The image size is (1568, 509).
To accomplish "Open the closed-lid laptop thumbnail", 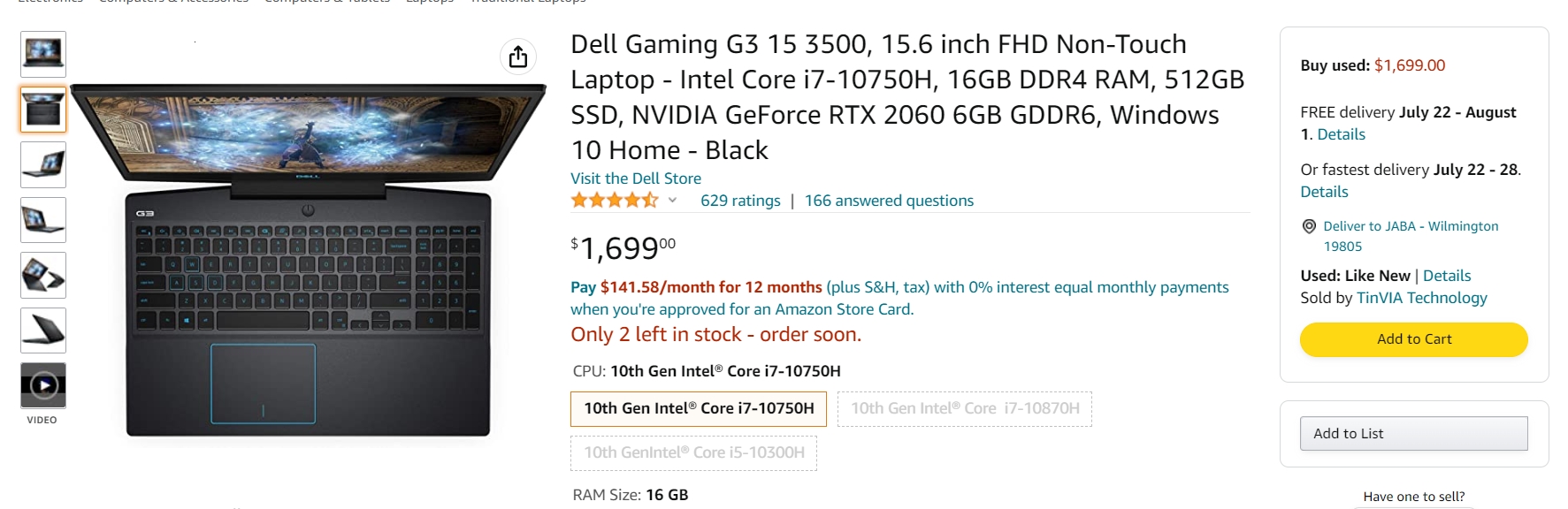I will tap(43, 330).
